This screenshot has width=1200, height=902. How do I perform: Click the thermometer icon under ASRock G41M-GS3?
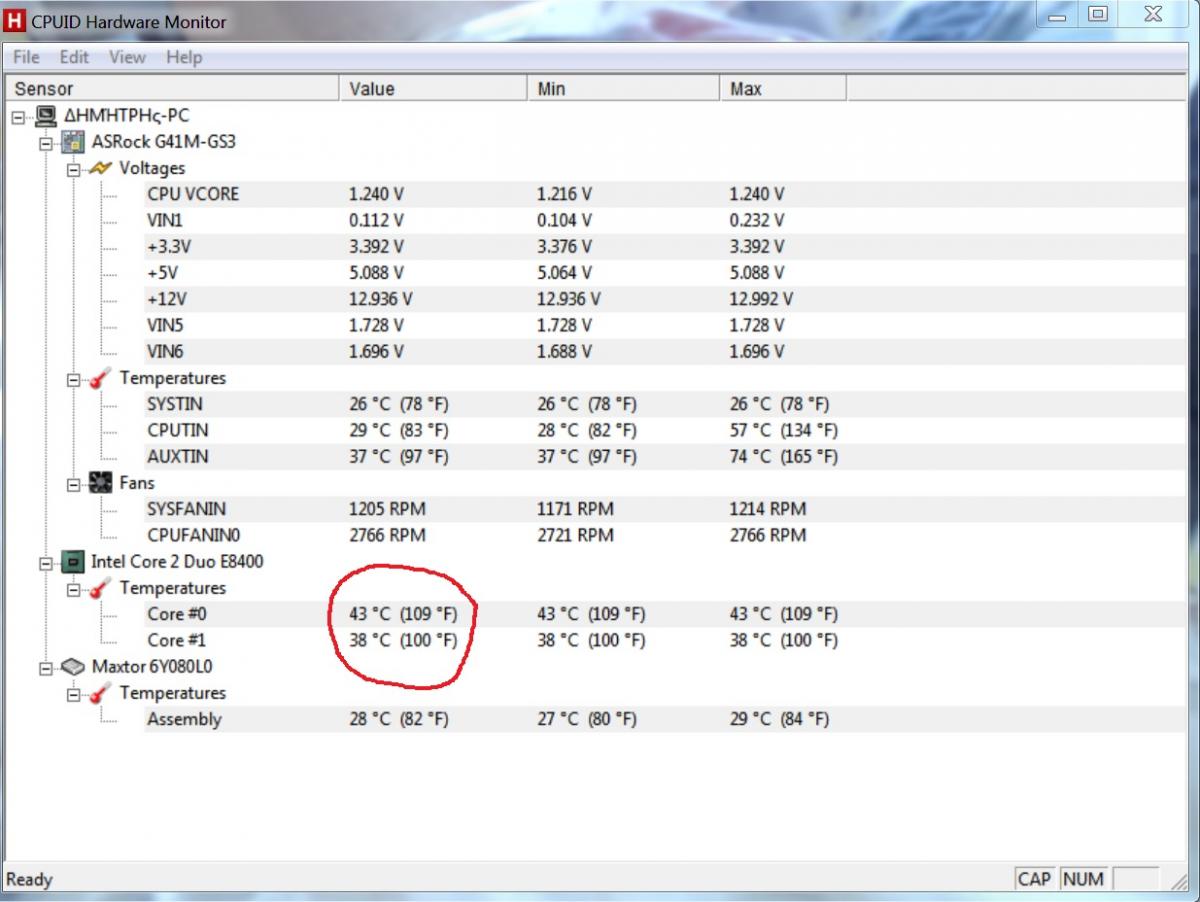(100, 378)
